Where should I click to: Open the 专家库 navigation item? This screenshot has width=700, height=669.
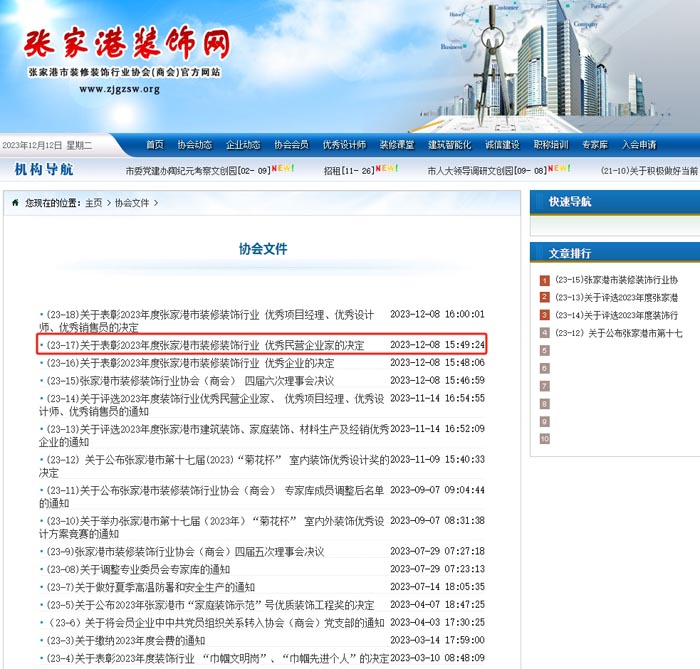tap(595, 145)
